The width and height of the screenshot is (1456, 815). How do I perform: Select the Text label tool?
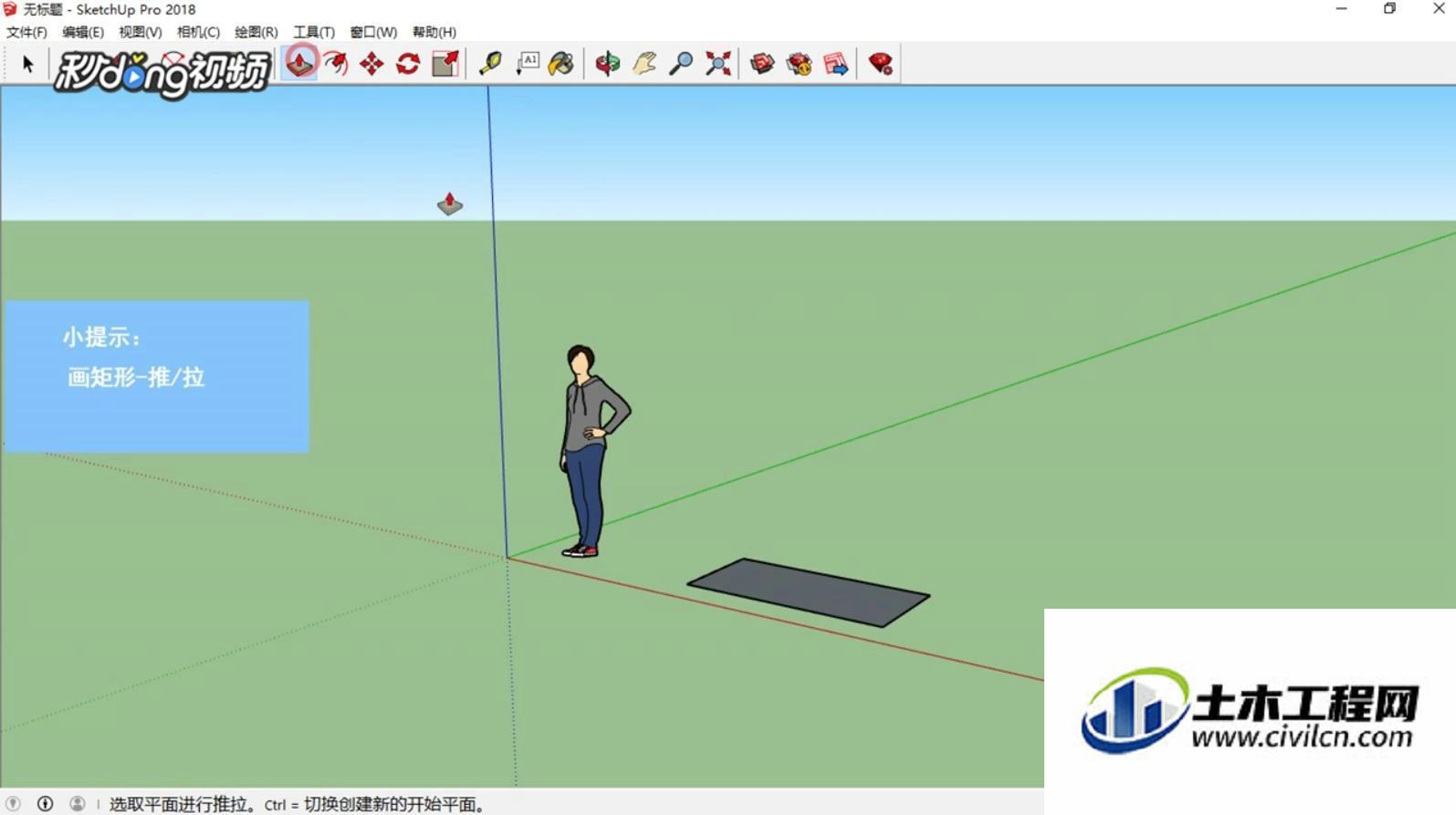(527, 63)
